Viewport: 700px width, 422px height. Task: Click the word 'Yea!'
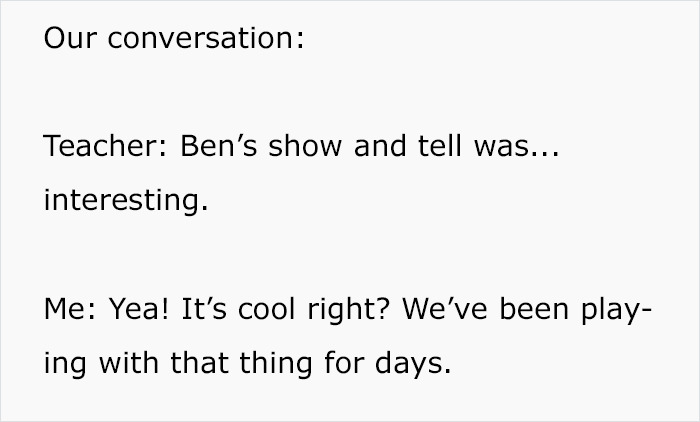[140, 309]
